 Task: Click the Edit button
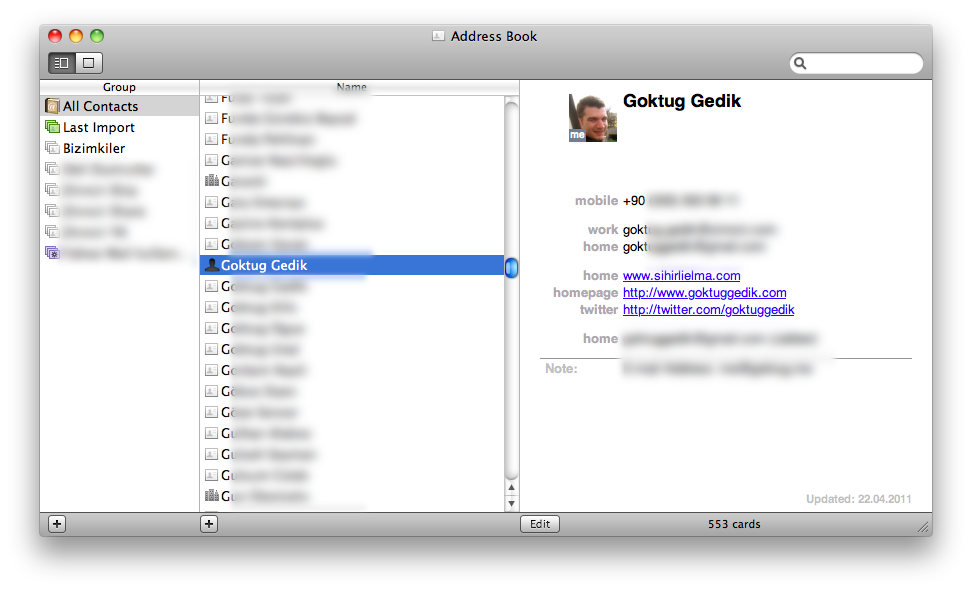point(540,524)
